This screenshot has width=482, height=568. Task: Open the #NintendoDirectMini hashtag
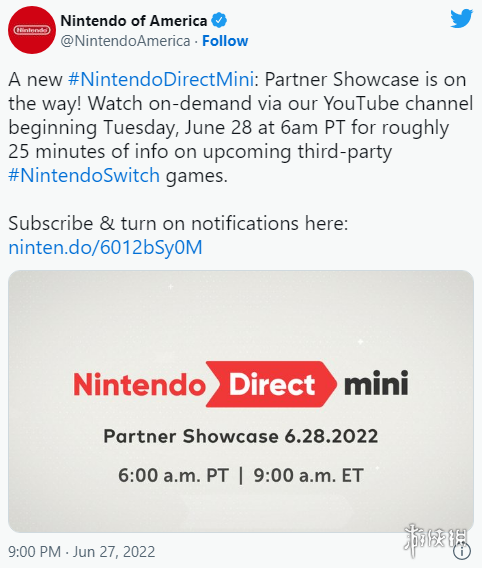pos(161,79)
